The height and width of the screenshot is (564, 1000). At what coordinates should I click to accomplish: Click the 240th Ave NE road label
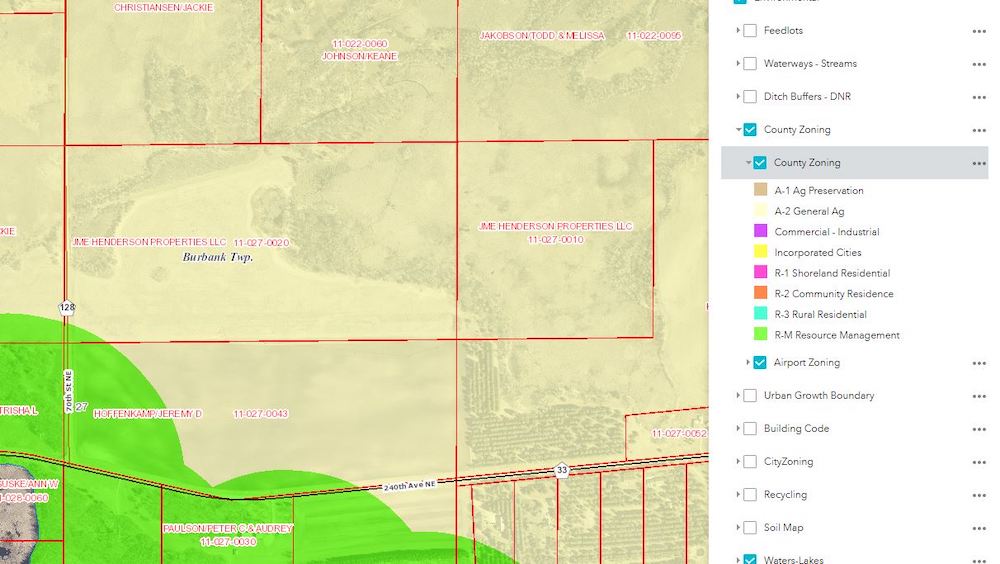pos(411,486)
